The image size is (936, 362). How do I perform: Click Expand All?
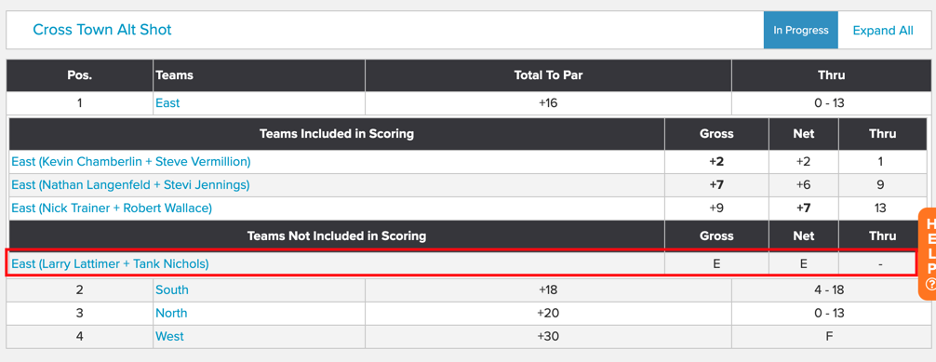pos(883,30)
